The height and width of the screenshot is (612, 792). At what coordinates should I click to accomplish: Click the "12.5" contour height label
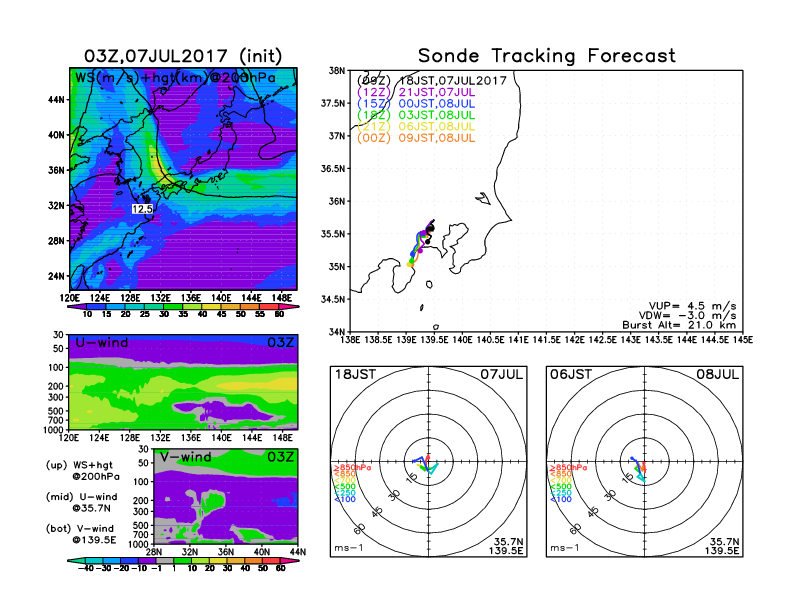[x=142, y=209]
